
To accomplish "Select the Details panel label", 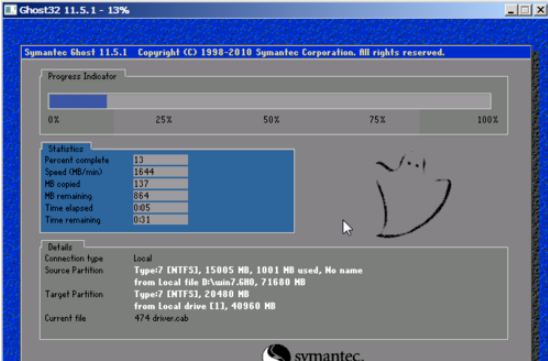I will [60, 247].
